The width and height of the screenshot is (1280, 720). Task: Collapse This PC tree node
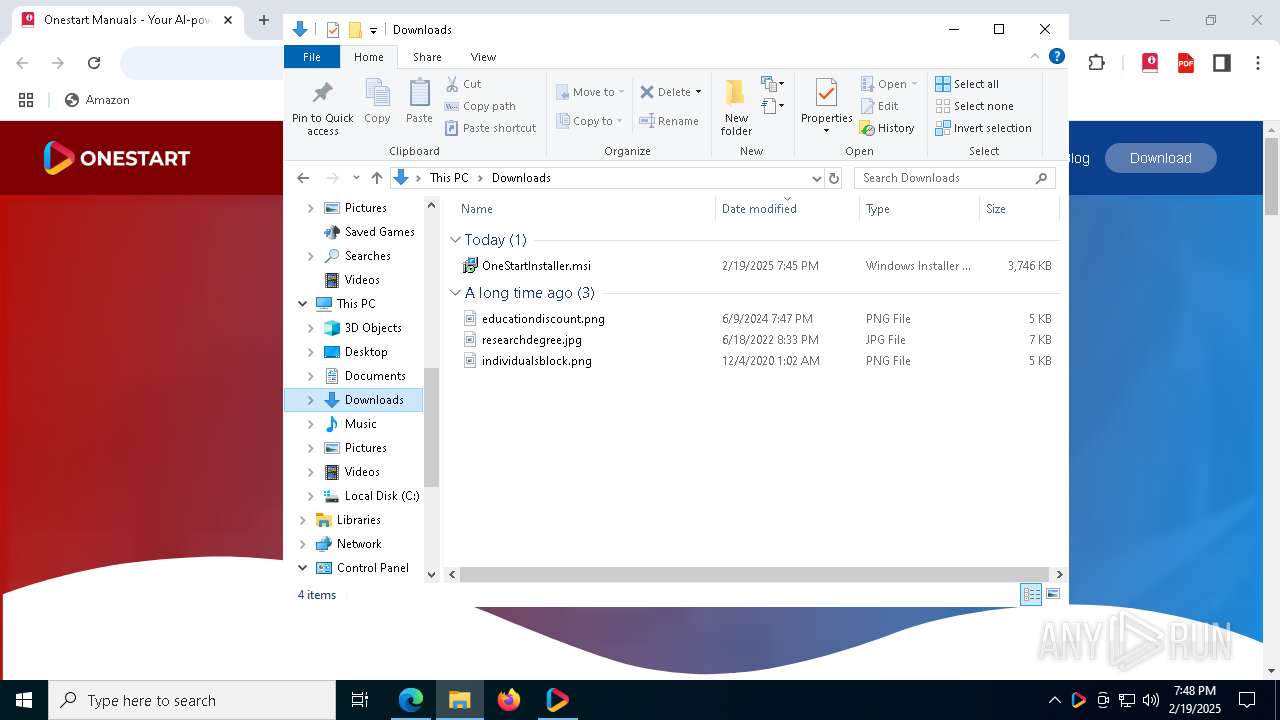click(x=303, y=304)
